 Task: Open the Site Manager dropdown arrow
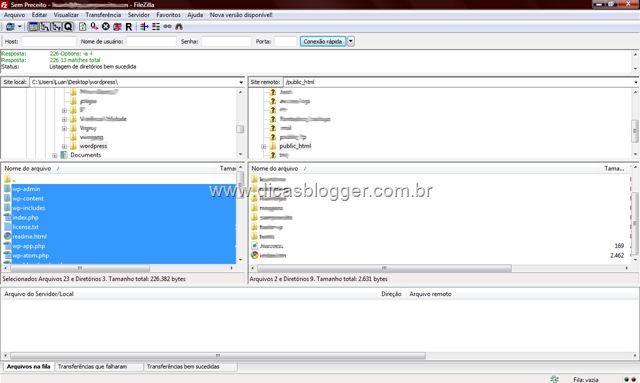tap(19, 27)
